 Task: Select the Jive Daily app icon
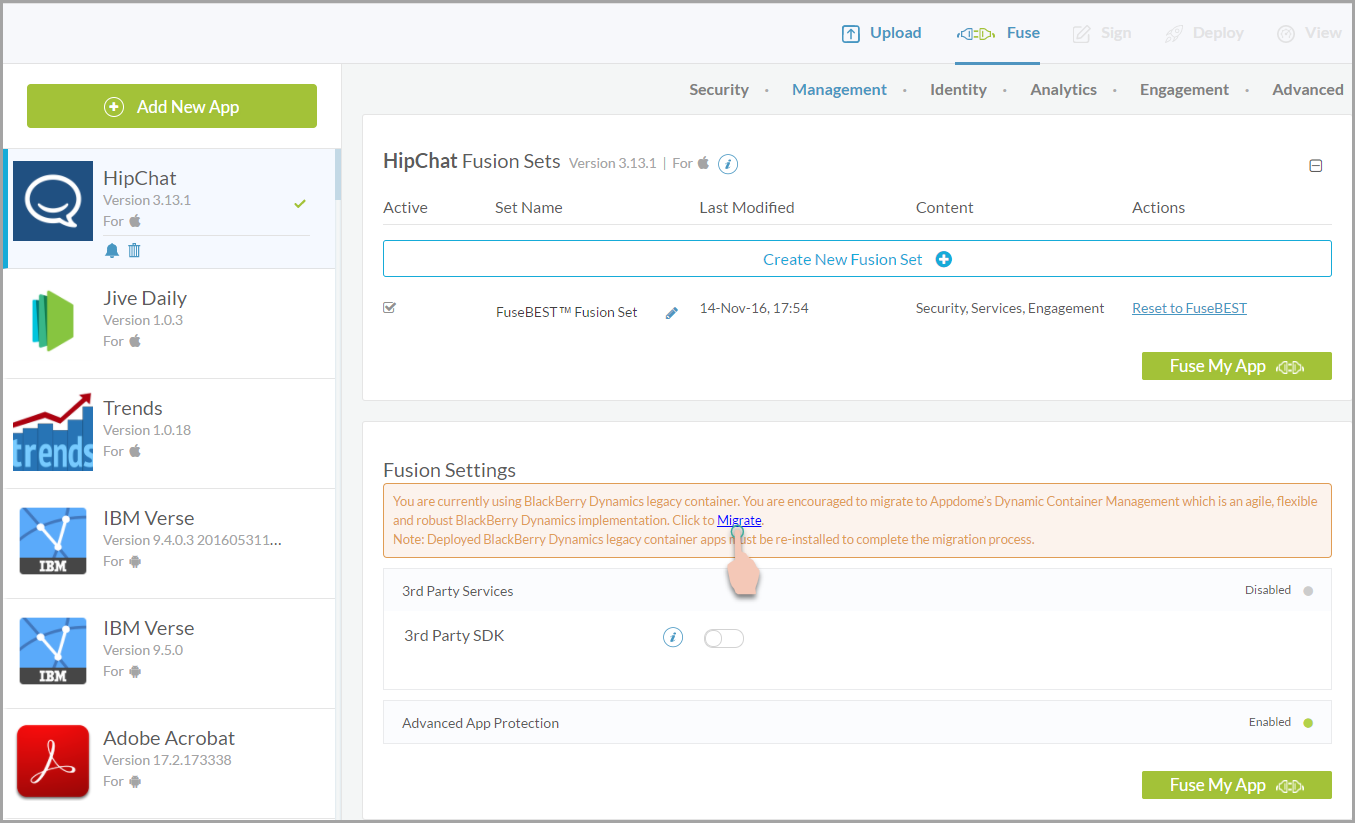53,321
